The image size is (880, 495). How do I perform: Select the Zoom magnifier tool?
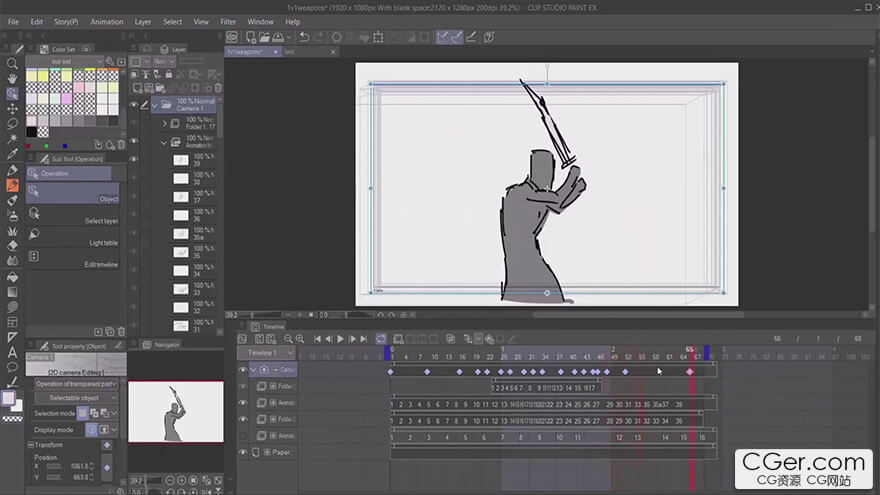[12, 63]
